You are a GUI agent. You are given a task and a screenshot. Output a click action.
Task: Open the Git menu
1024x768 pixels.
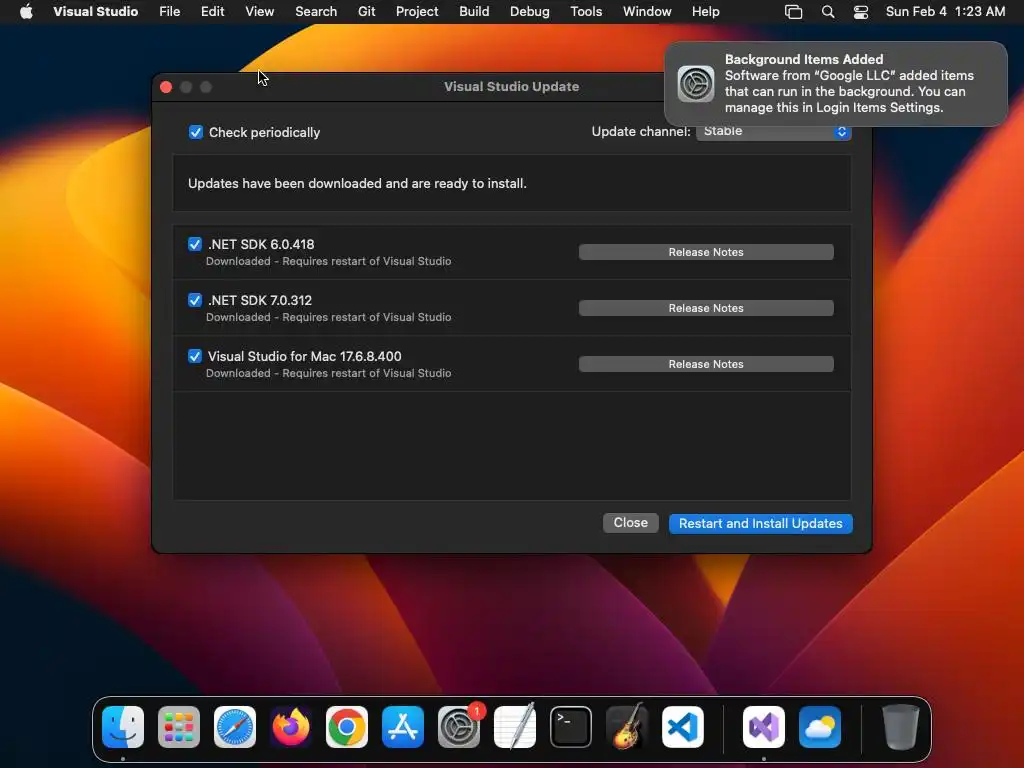pyautogui.click(x=366, y=12)
